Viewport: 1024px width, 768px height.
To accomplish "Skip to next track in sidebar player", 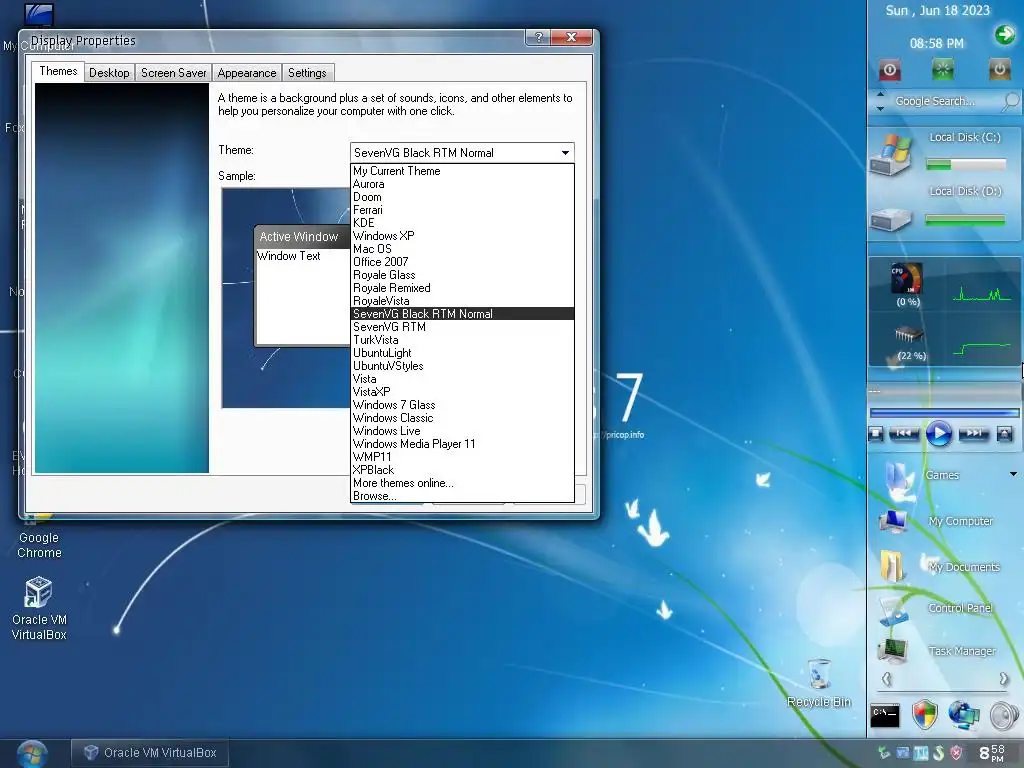I will [973, 433].
